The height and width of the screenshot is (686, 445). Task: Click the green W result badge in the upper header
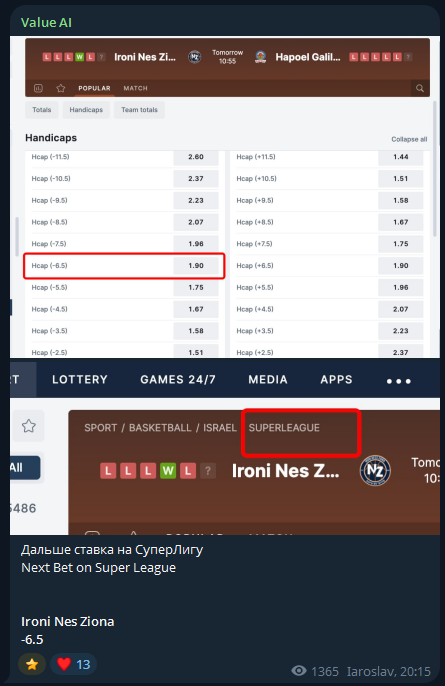pyautogui.click(x=80, y=57)
